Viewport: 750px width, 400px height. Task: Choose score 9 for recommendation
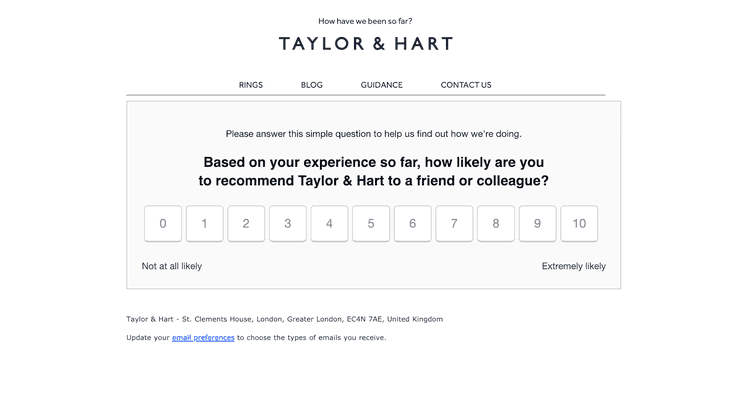538,224
